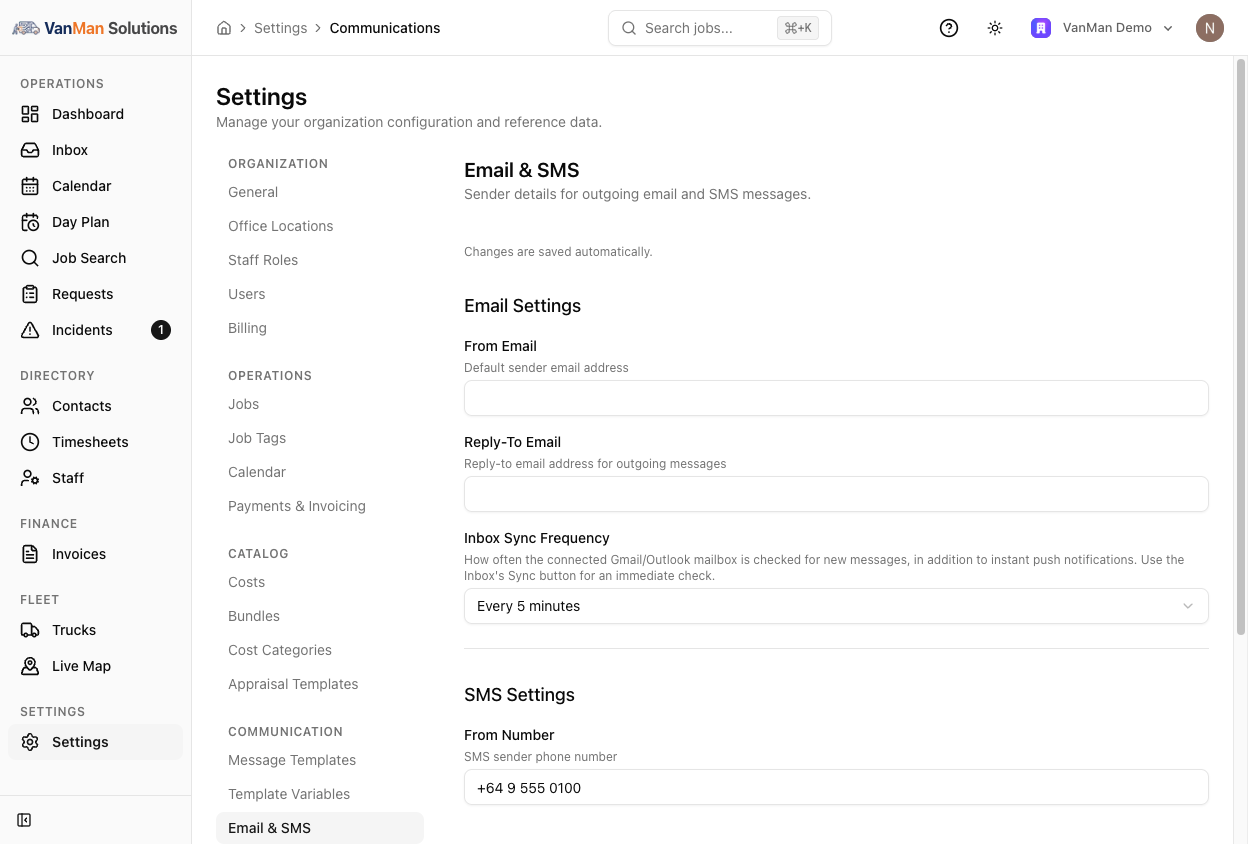1248x844 pixels.
Task: Click the Calendar icon under Operations sidebar
Action: tap(30, 186)
